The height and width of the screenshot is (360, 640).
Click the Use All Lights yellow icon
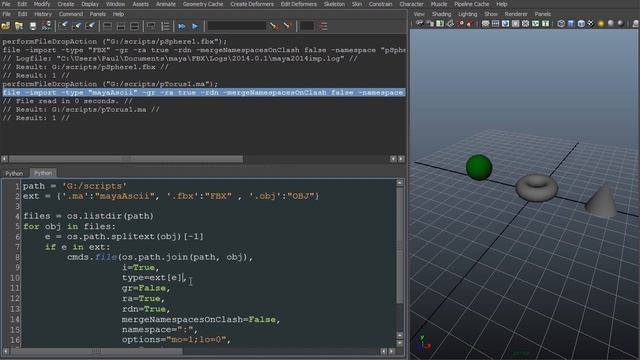[601, 24]
